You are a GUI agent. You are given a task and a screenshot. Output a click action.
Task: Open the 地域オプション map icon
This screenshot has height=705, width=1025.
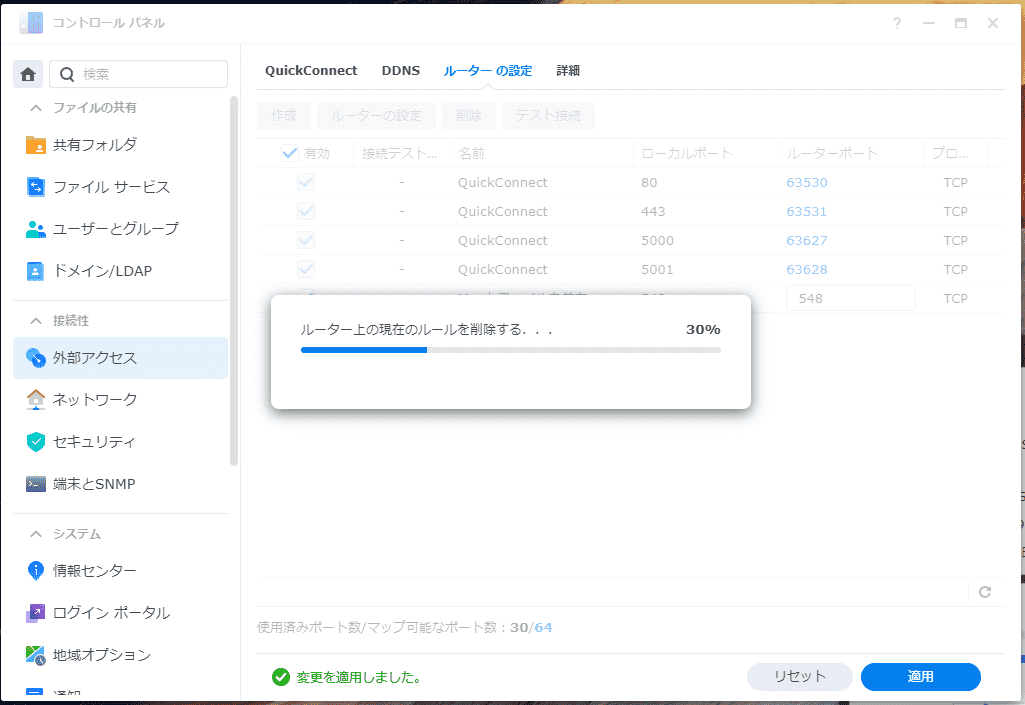[x=35, y=655]
